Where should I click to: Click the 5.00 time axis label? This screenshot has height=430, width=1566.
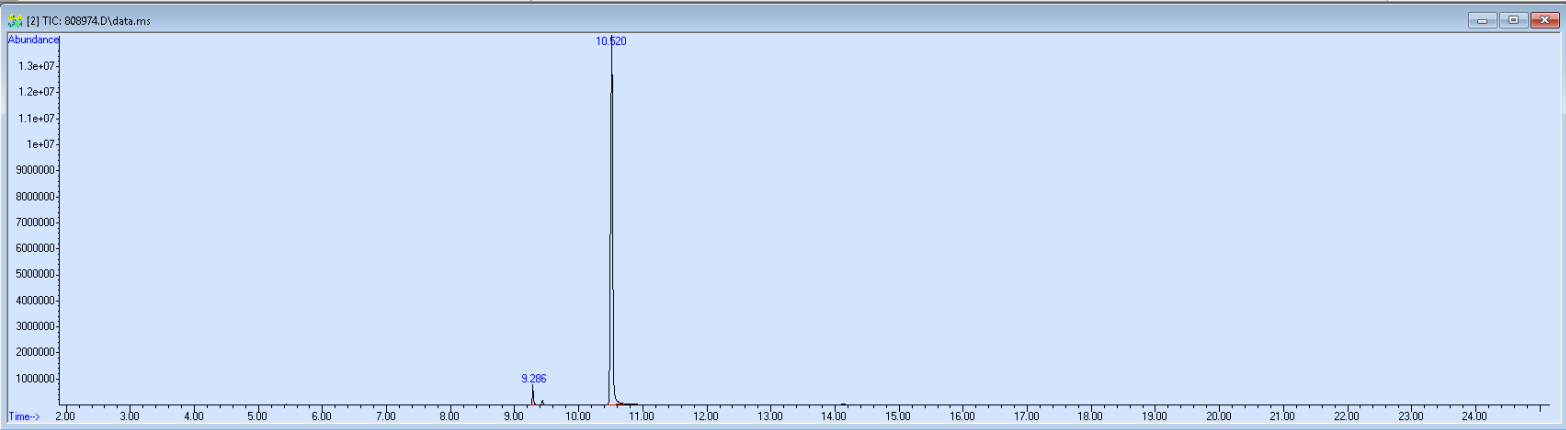pos(258,415)
